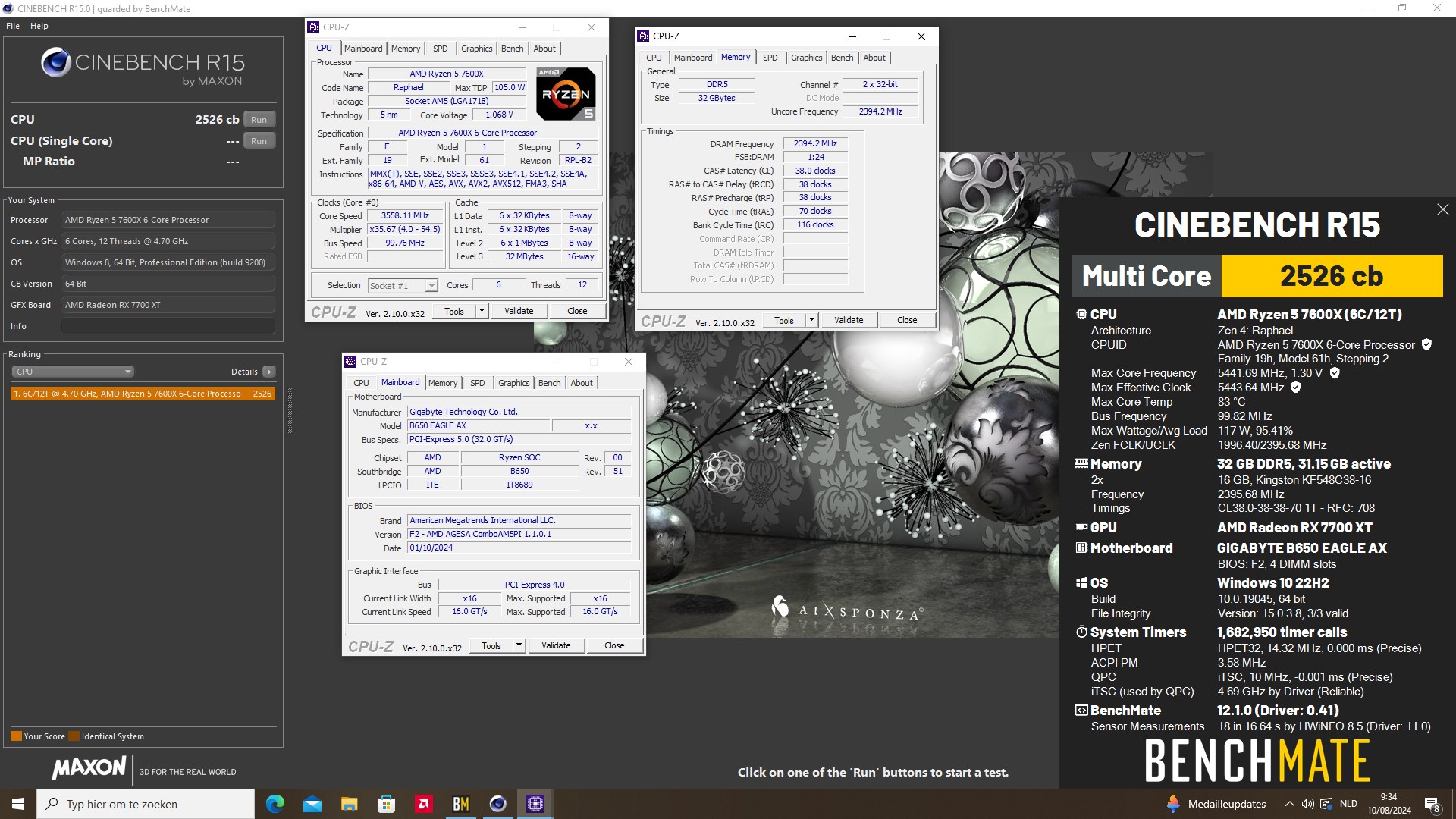
Task: Click the Core Speed value 3558.11 MHz
Action: point(406,216)
